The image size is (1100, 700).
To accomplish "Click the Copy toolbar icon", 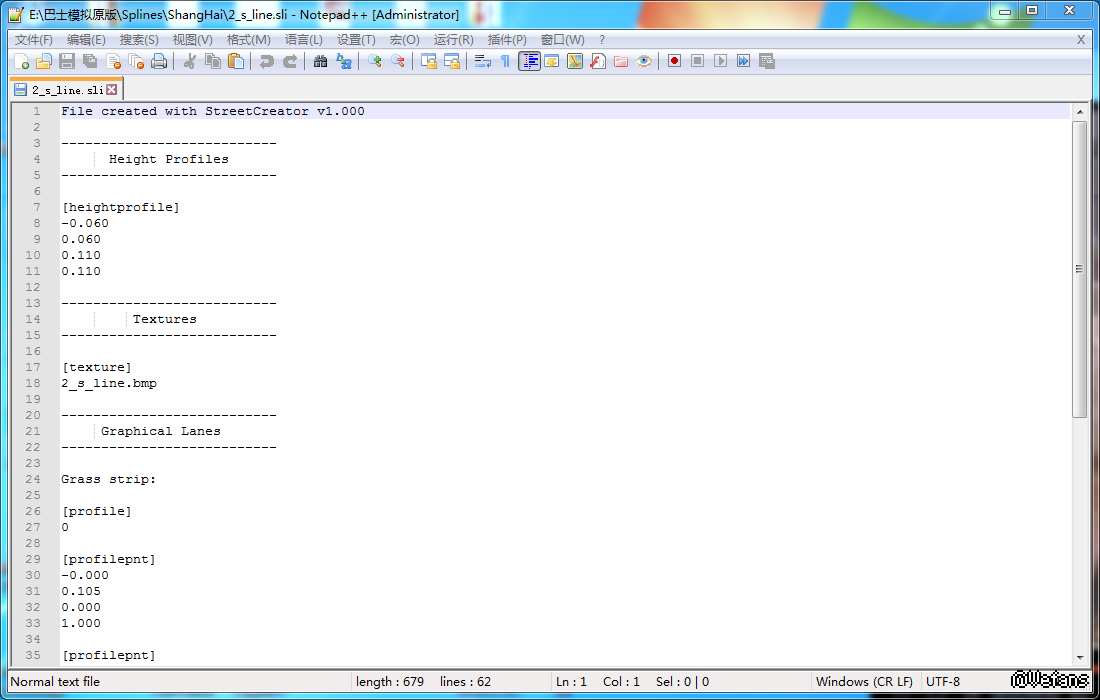I will [x=213, y=62].
